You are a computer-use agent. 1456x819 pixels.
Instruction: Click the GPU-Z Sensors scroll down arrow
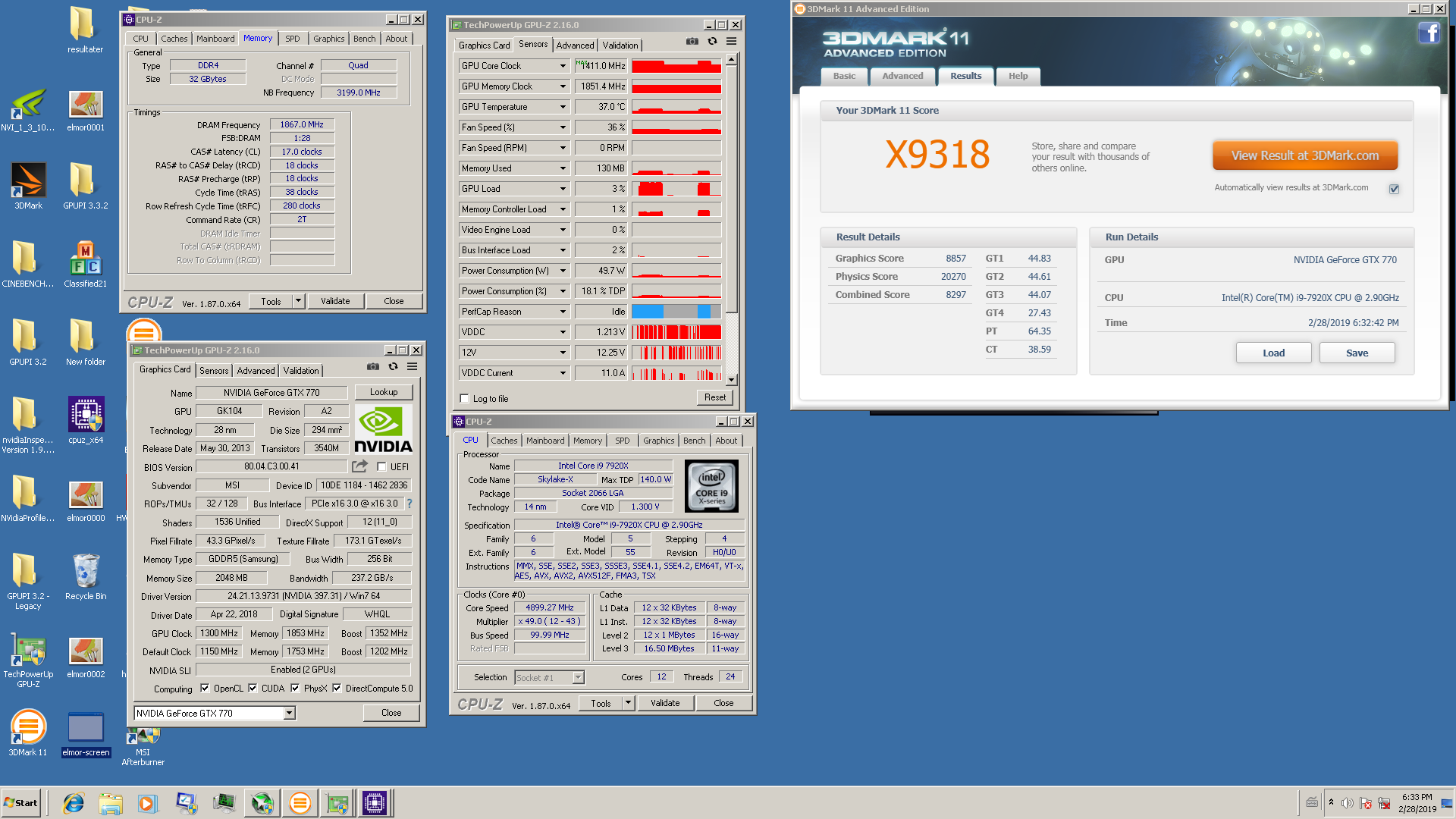731,380
